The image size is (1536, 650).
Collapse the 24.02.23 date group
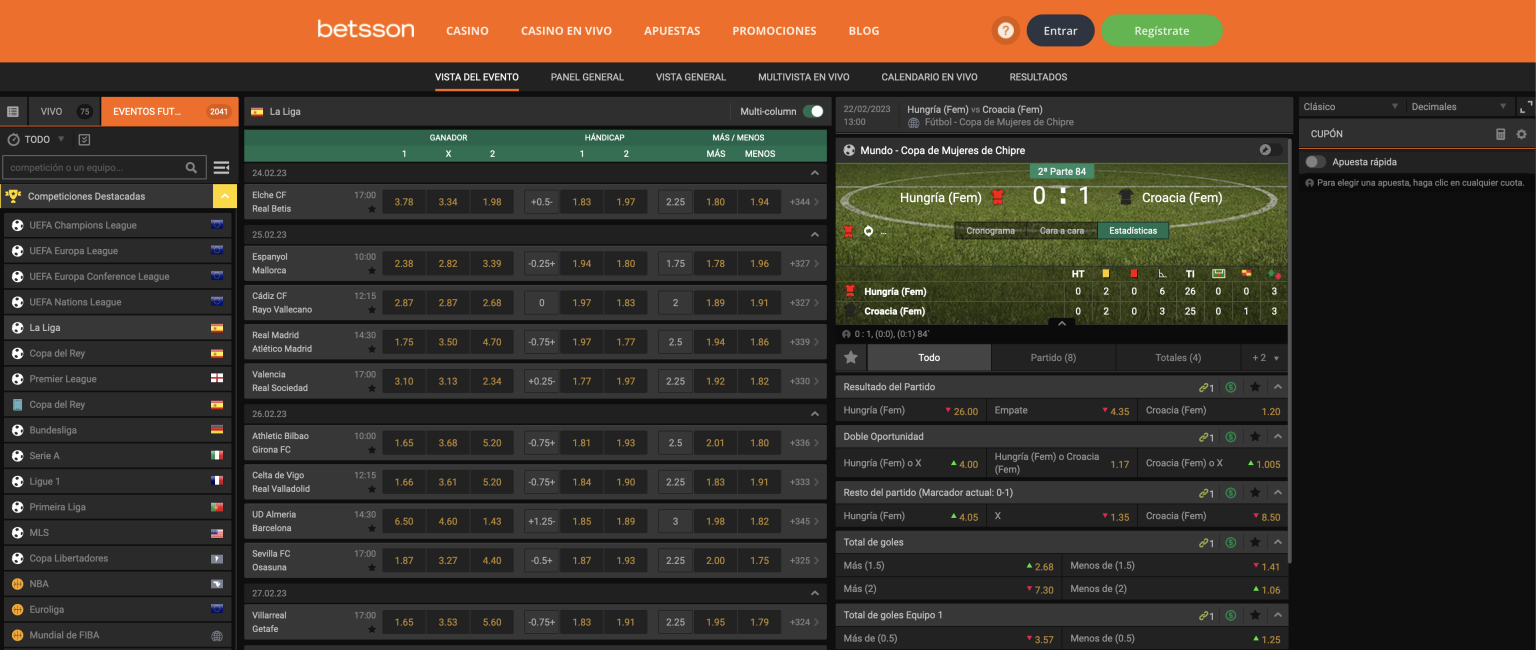(814, 173)
